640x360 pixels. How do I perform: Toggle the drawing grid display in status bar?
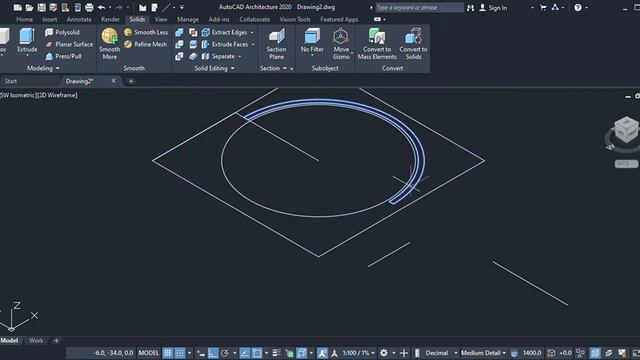(168, 353)
